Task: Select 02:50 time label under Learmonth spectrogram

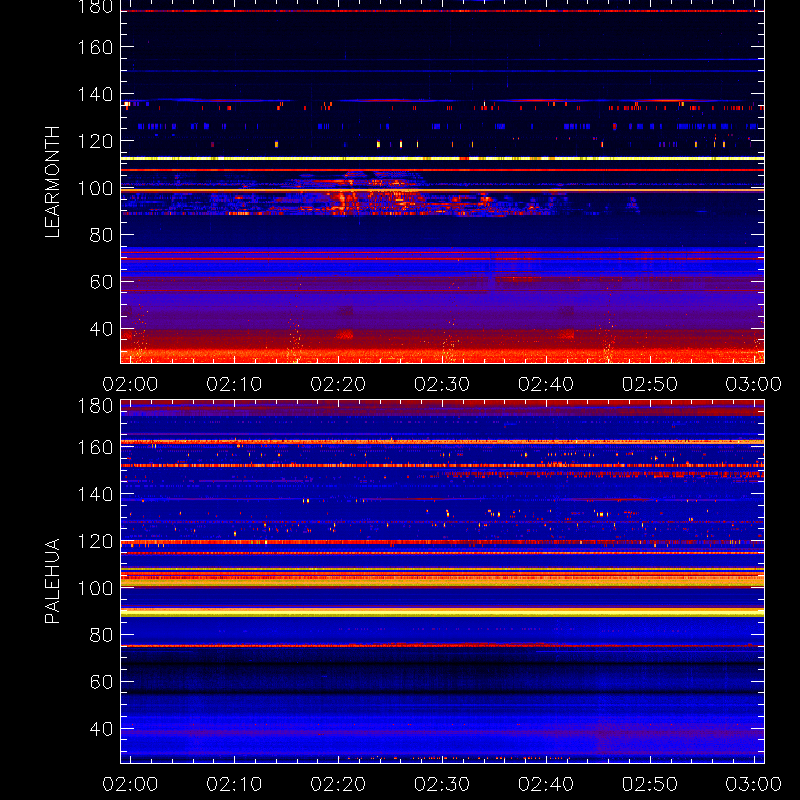Action: 649,384
